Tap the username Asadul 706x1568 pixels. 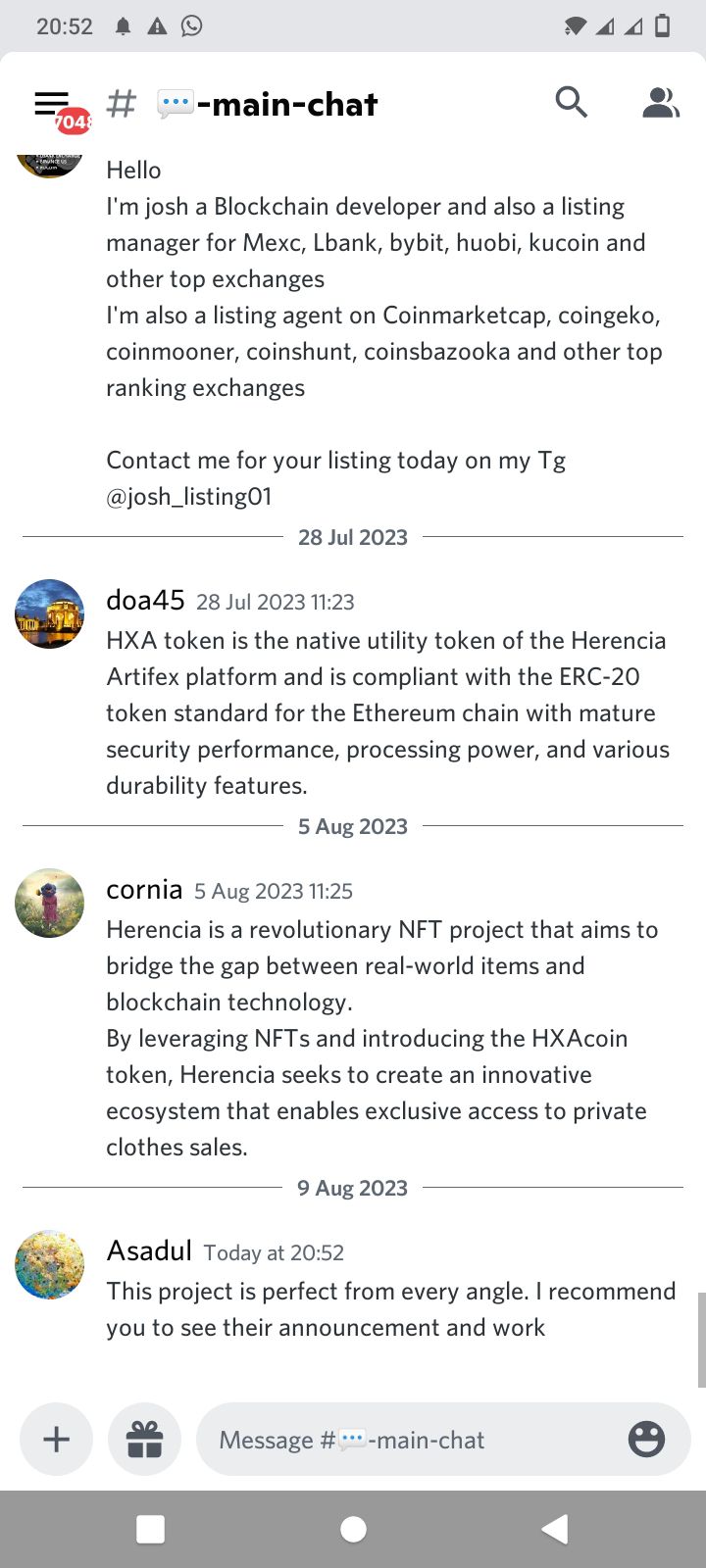(x=149, y=1250)
